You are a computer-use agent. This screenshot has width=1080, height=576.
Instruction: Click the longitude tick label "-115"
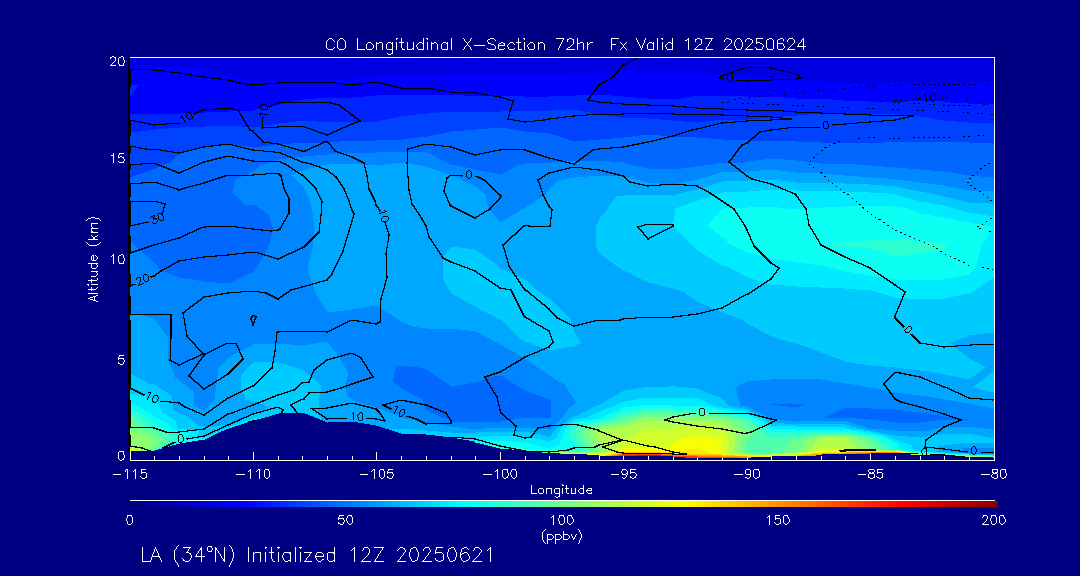(x=129, y=475)
